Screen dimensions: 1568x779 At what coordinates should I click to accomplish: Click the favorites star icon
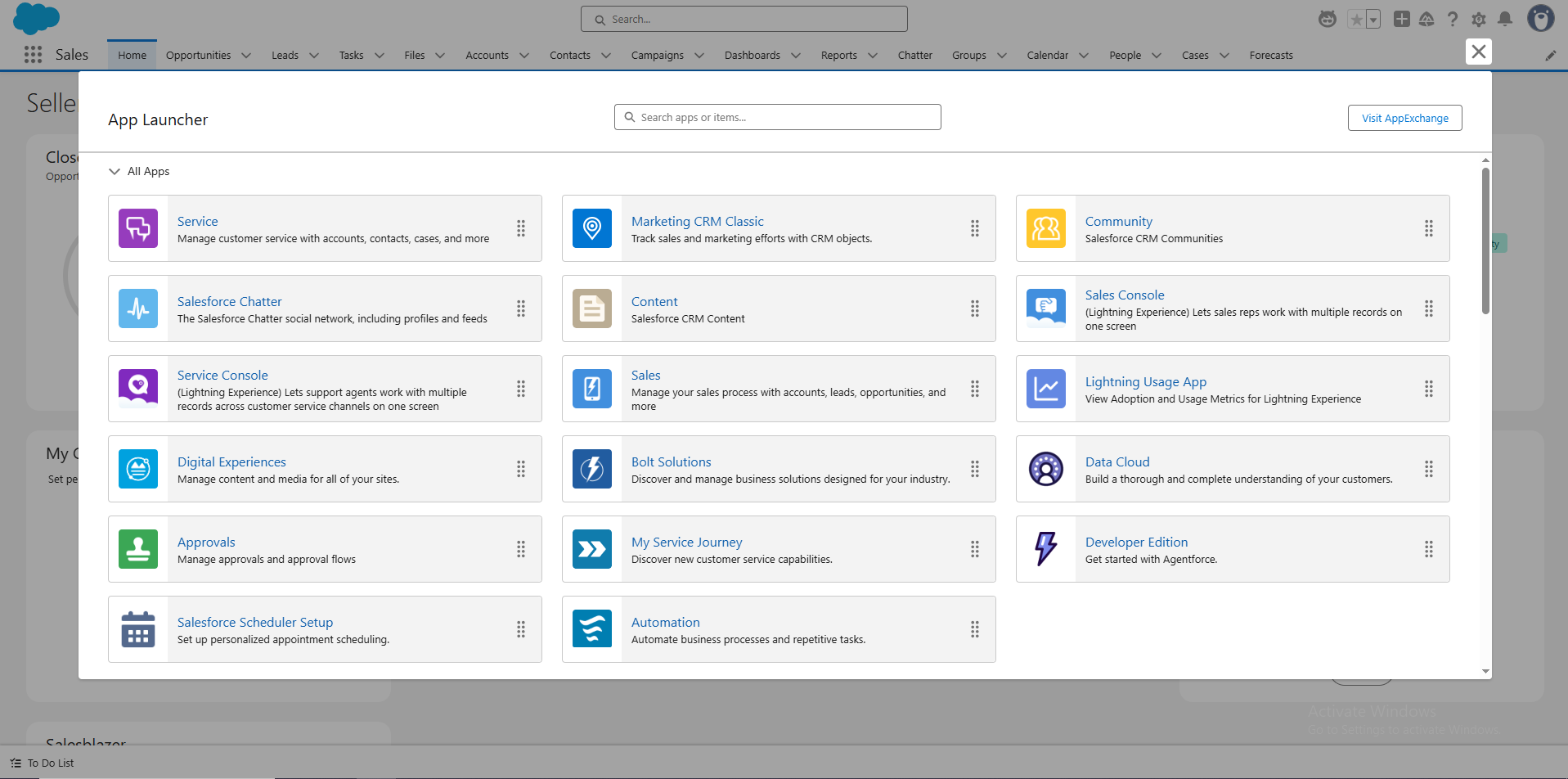1356,20
